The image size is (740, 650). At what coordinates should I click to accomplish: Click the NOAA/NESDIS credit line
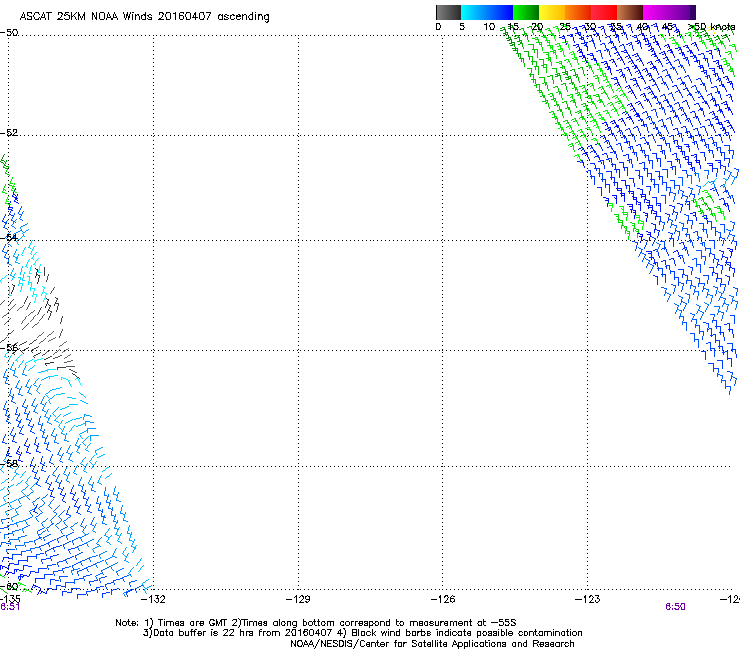pyautogui.click(x=432, y=644)
